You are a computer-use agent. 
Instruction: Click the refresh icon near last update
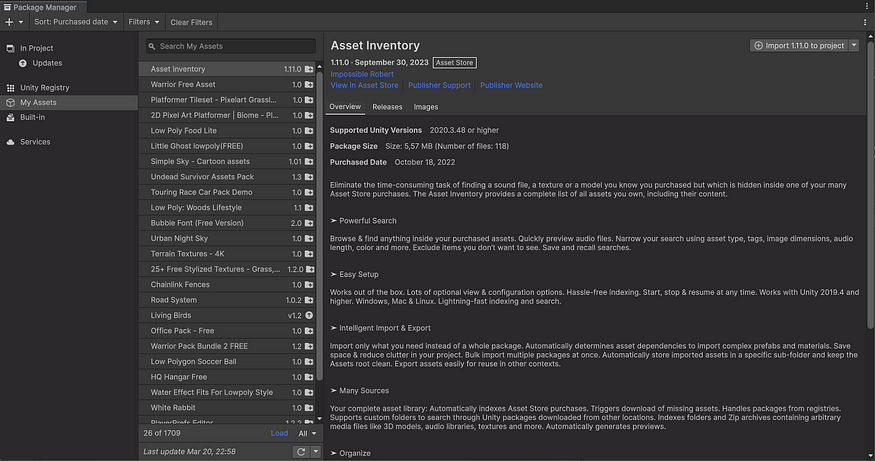pyautogui.click(x=300, y=452)
